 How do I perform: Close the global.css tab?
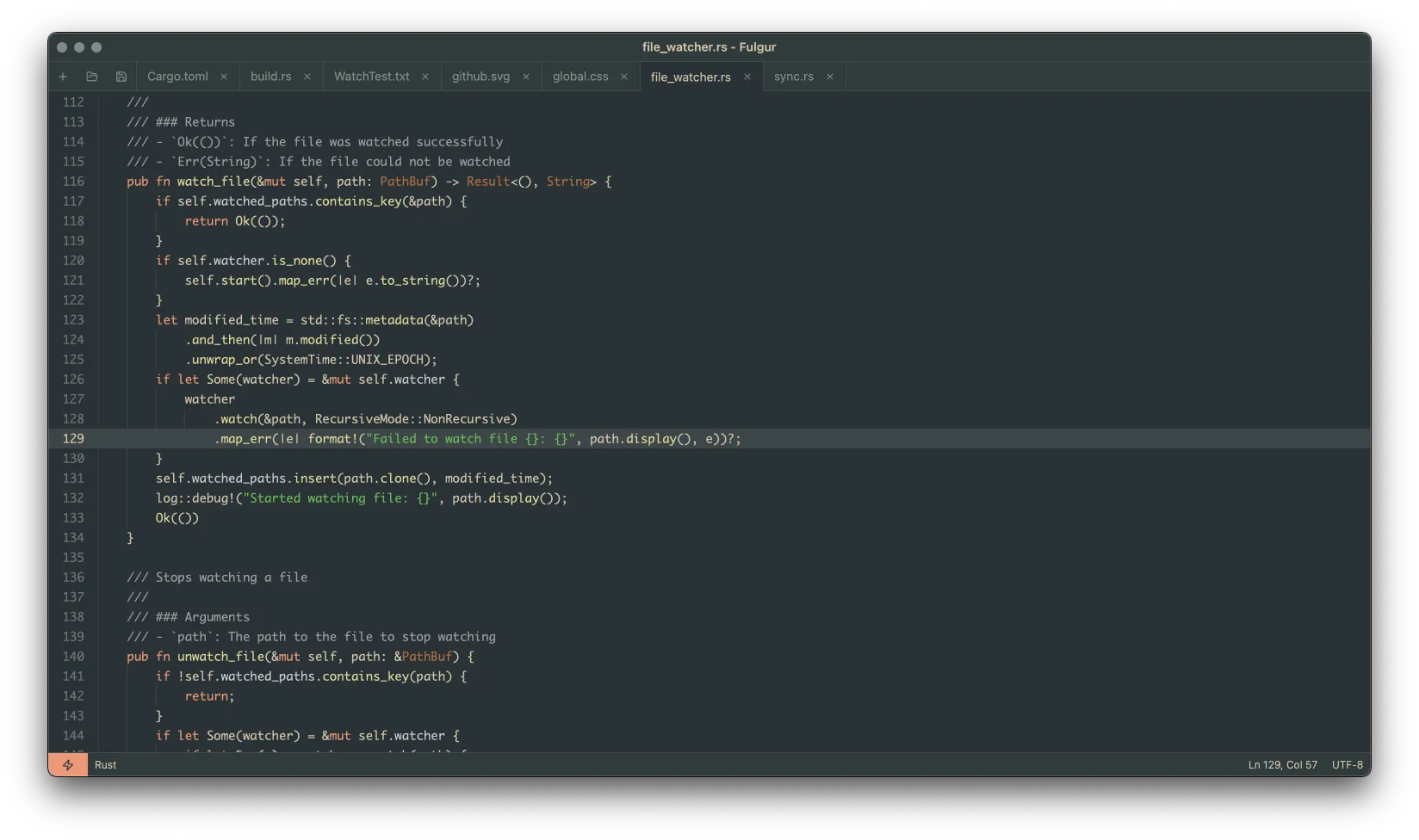coord(624,77)
